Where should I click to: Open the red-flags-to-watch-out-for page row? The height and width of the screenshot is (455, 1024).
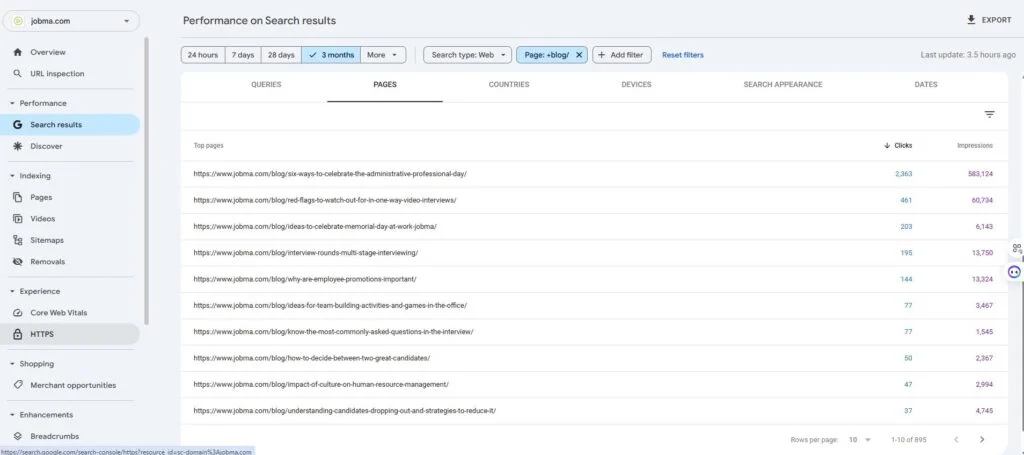pos(594,200)
